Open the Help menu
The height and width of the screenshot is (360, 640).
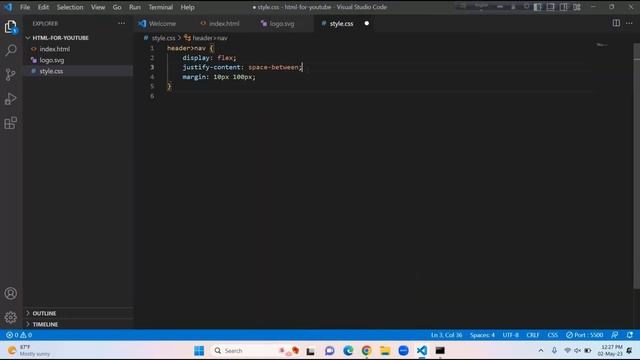coord(187,7)
